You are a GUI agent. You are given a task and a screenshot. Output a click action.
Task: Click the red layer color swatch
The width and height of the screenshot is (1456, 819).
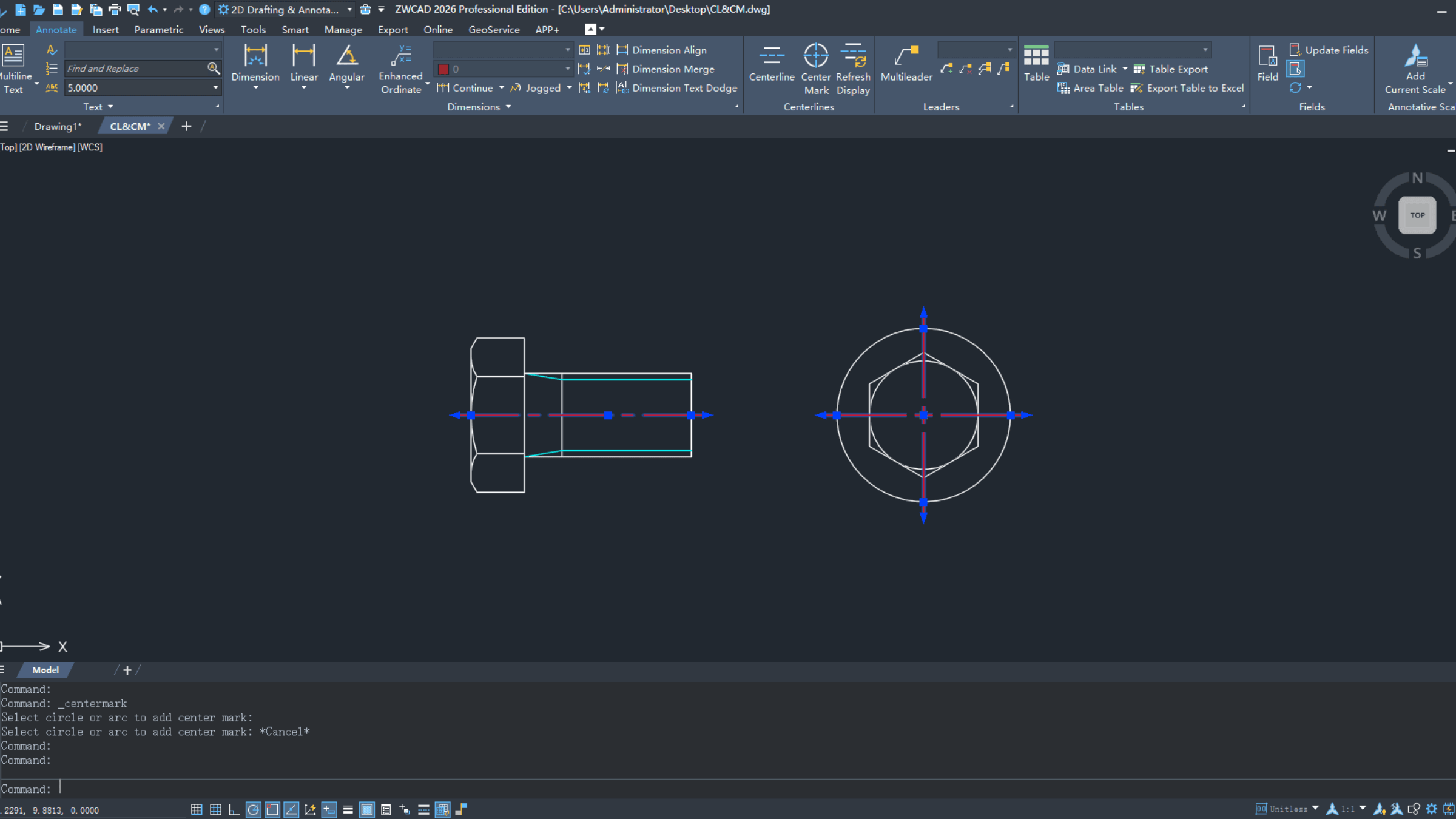443,69
